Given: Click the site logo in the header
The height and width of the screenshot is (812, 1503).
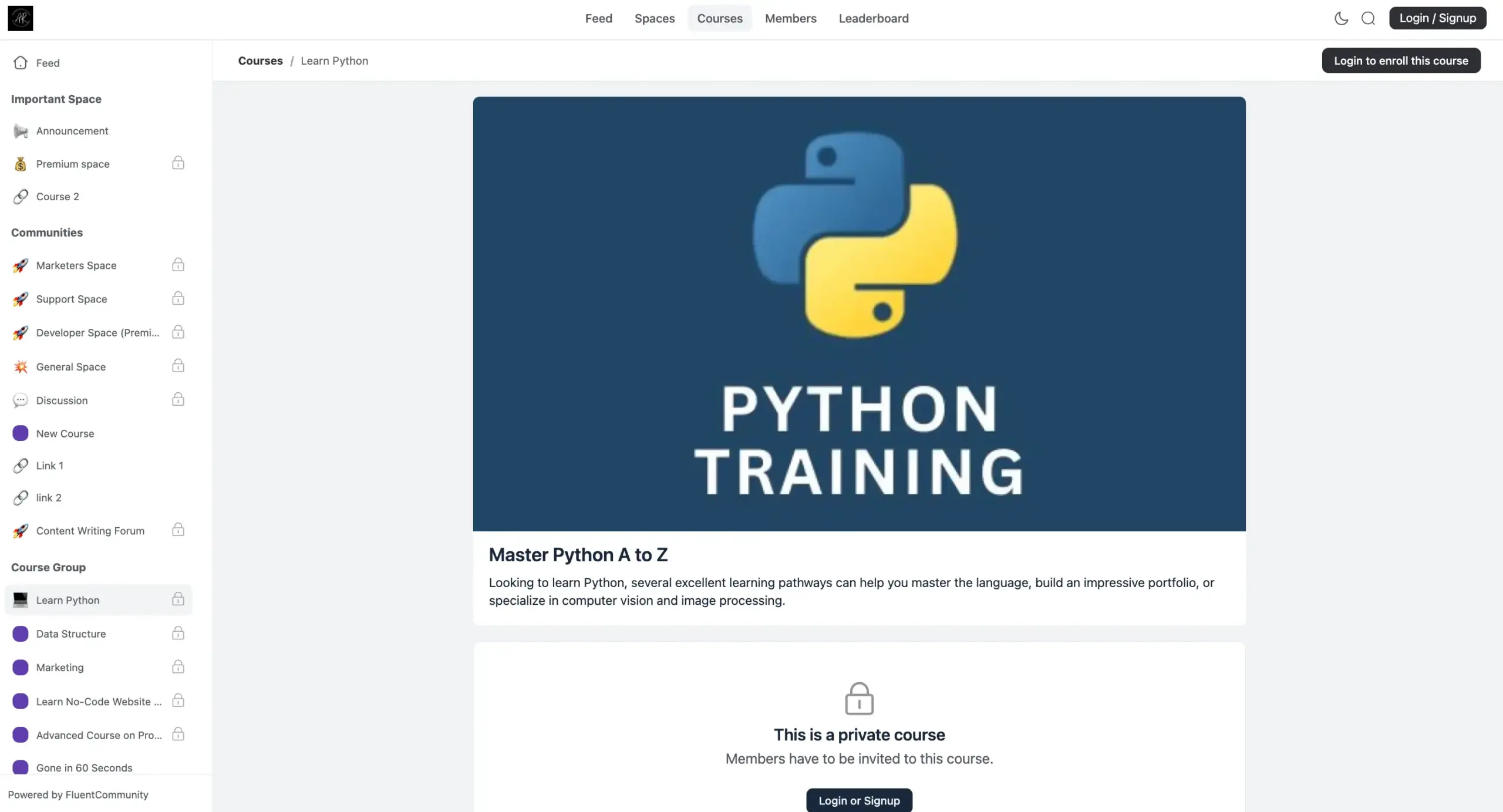Looking at the screenshot, I should coord(20,18).
